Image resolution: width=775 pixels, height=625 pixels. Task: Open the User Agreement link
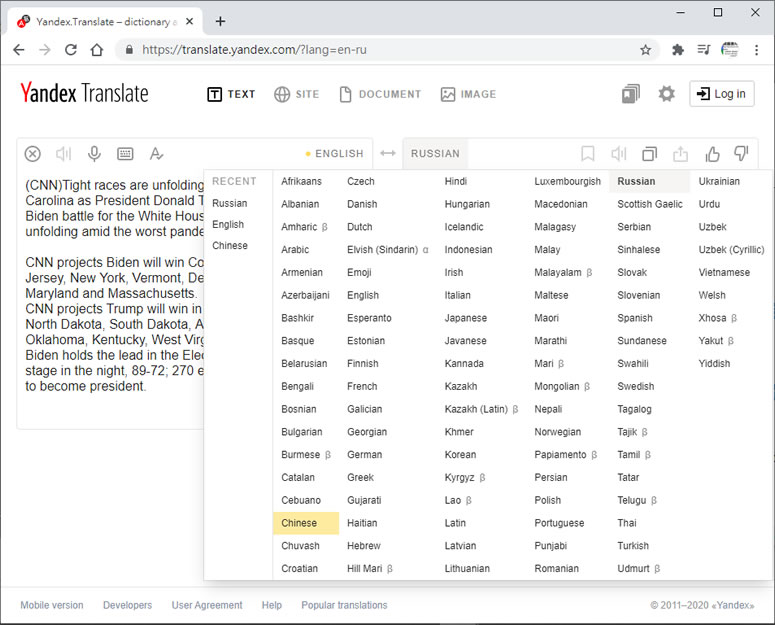click(x=207, y=605)
